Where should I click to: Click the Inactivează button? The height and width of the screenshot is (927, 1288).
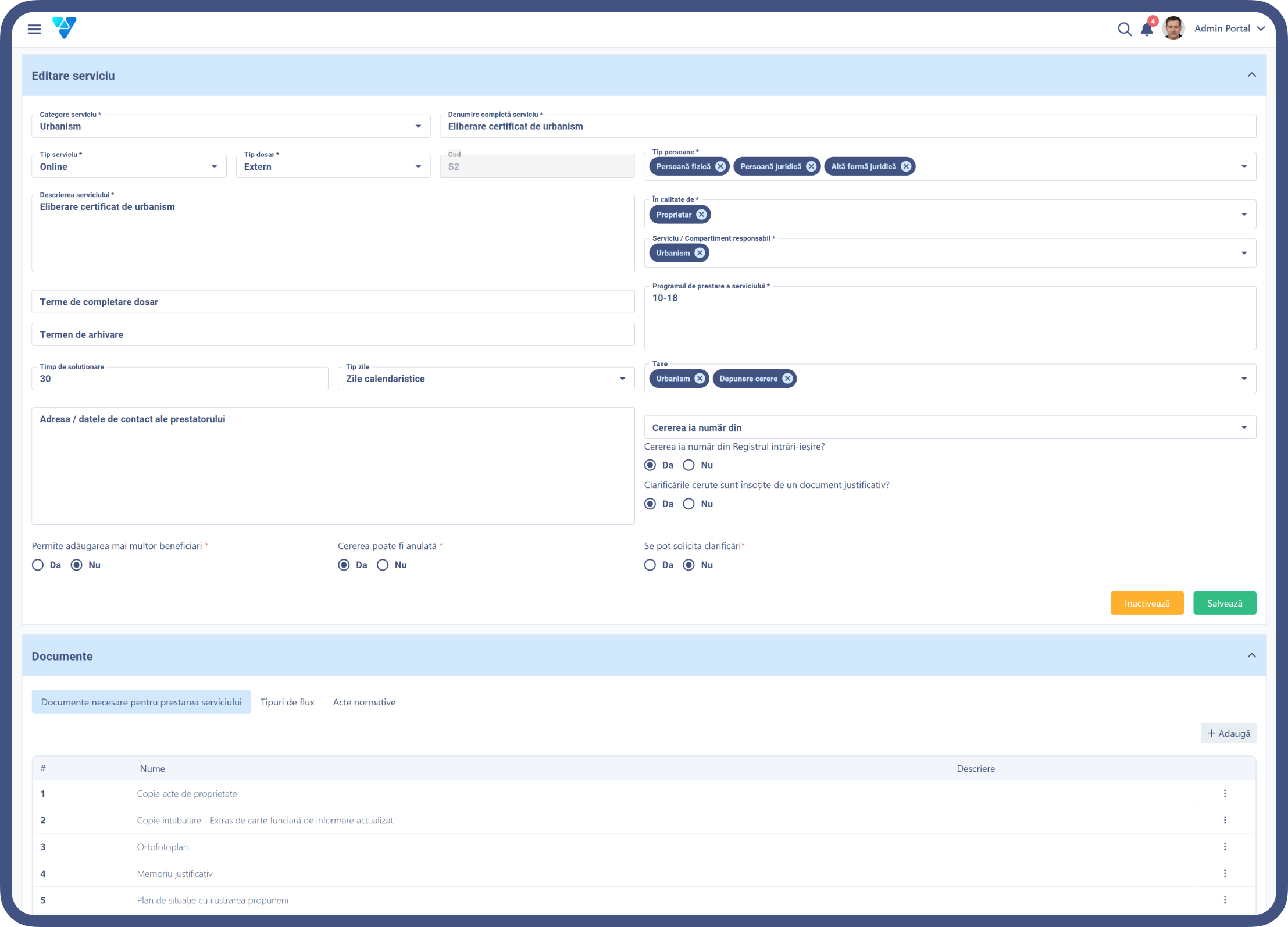pyautogui.click(x=1147, y=604)
